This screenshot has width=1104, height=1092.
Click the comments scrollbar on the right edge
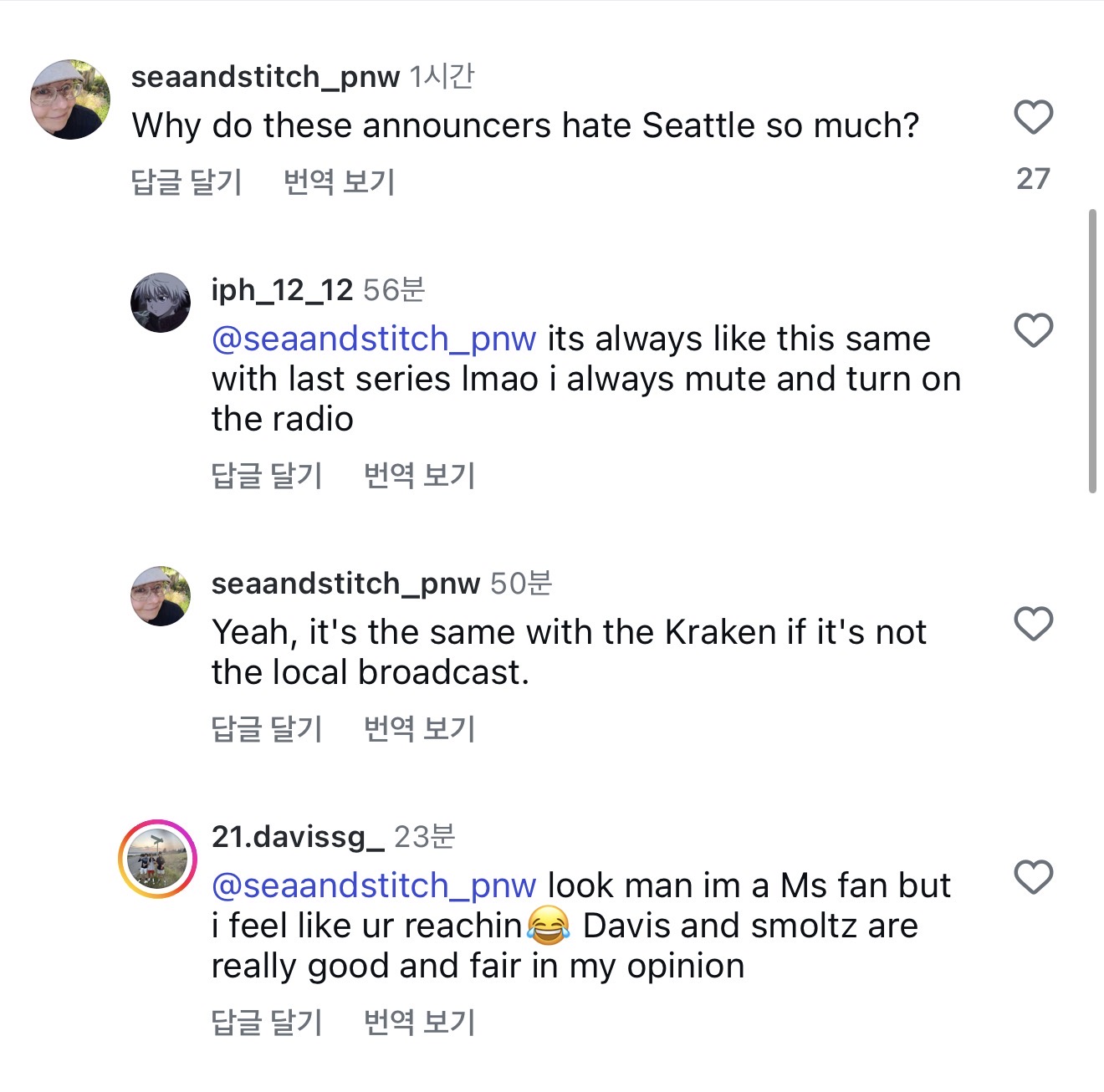tap(1092, 351)
